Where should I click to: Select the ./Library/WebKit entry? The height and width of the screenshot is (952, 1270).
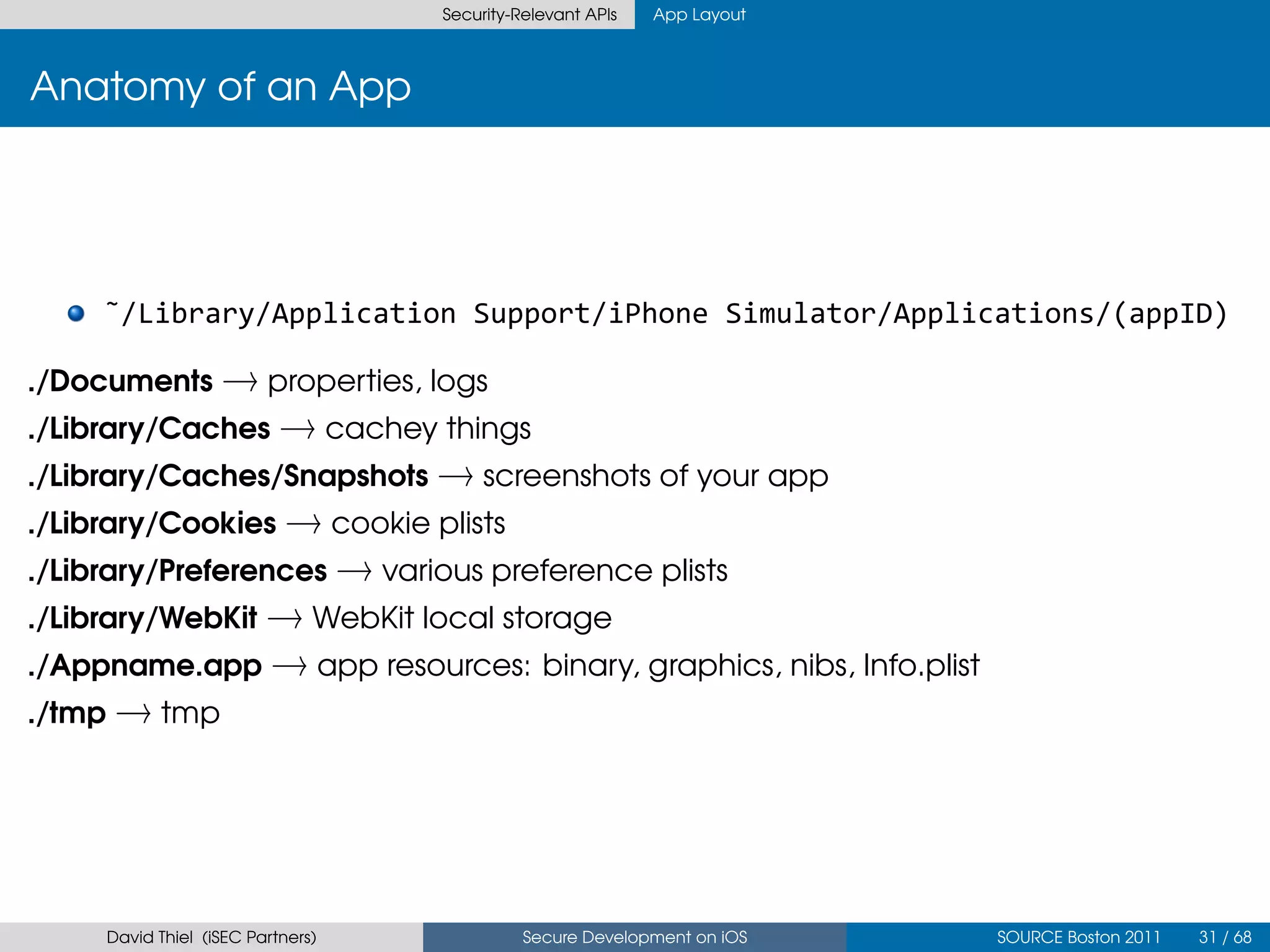pos(143,618)
